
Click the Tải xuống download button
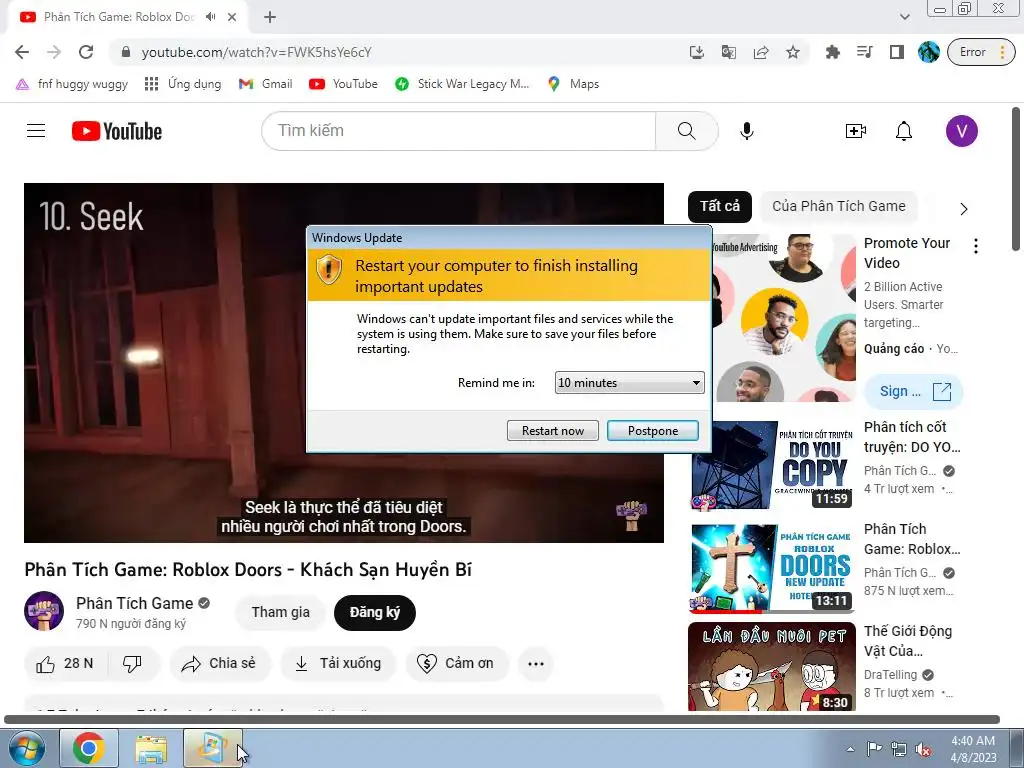(x=338, y=664)
